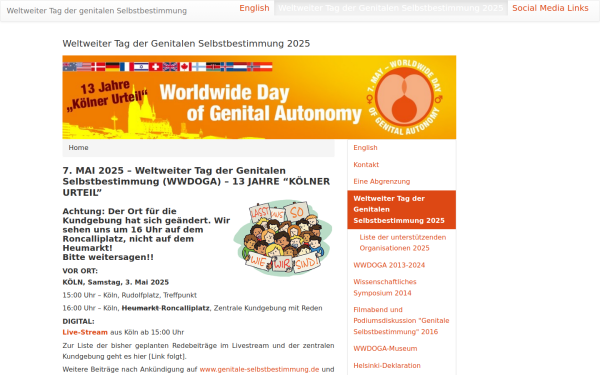The width and height of the screenshot is (600, 375).
Task: Open the English link in top navigation
Action: [x=254, y=8]
